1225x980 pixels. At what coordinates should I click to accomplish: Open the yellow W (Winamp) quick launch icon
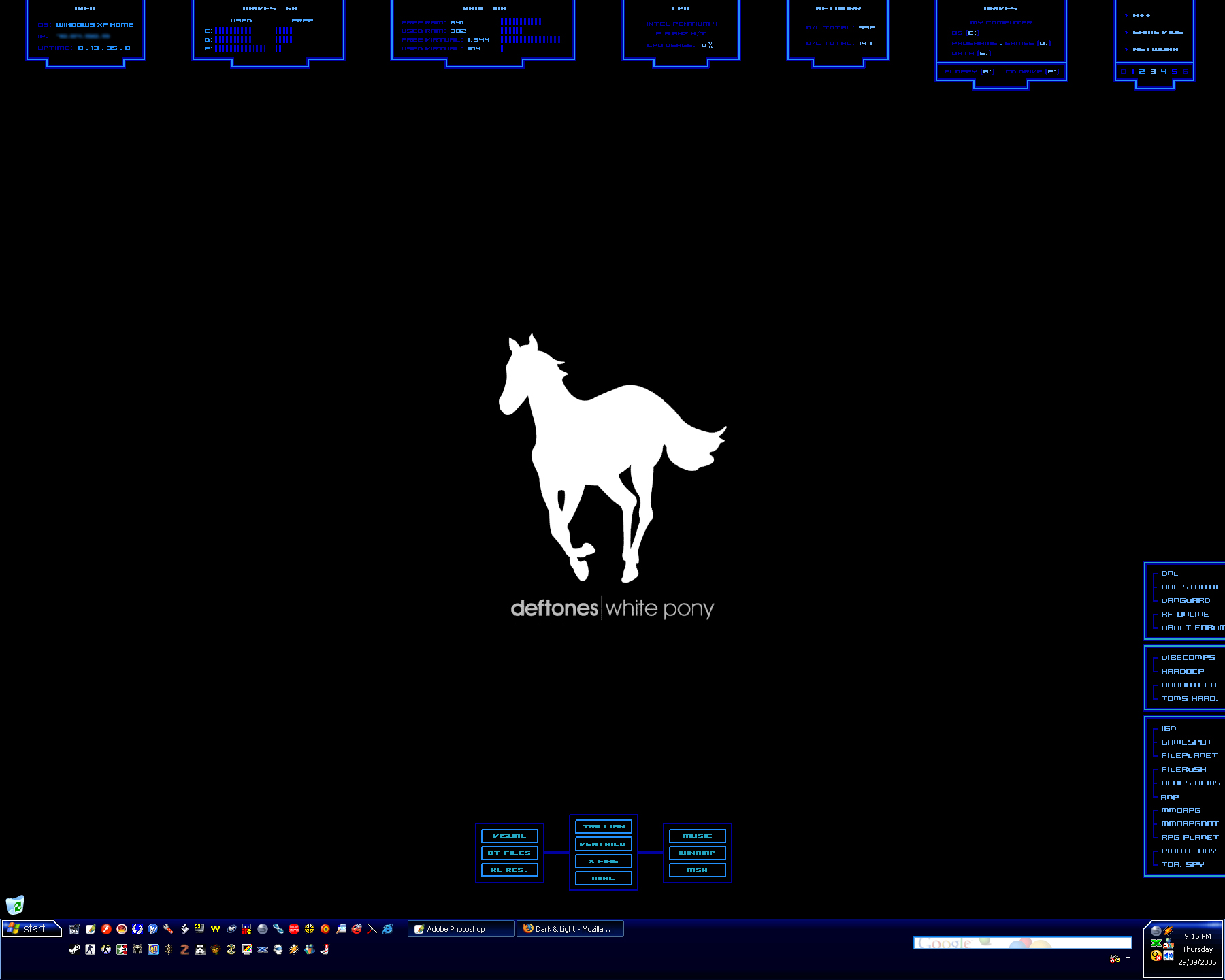(x=215, y=929)
